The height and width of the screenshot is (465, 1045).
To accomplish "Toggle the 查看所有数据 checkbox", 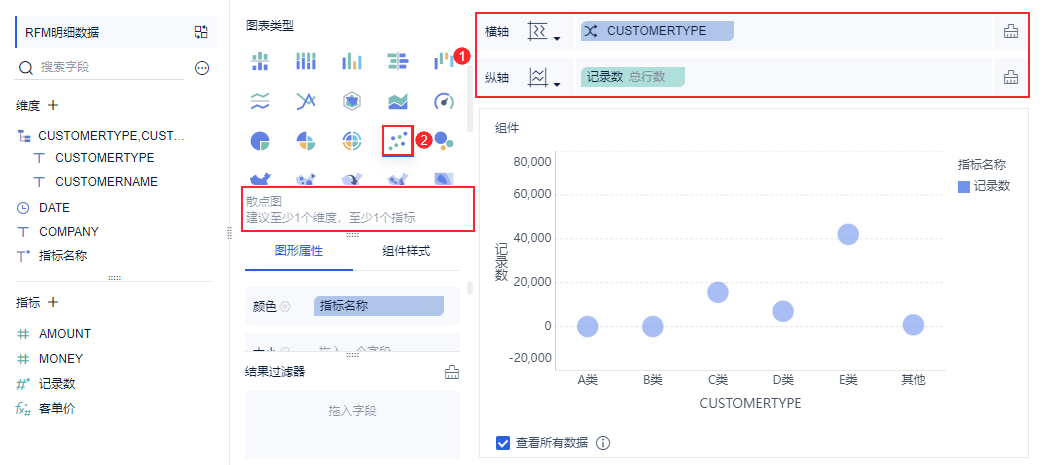I will tap(503, 442).
